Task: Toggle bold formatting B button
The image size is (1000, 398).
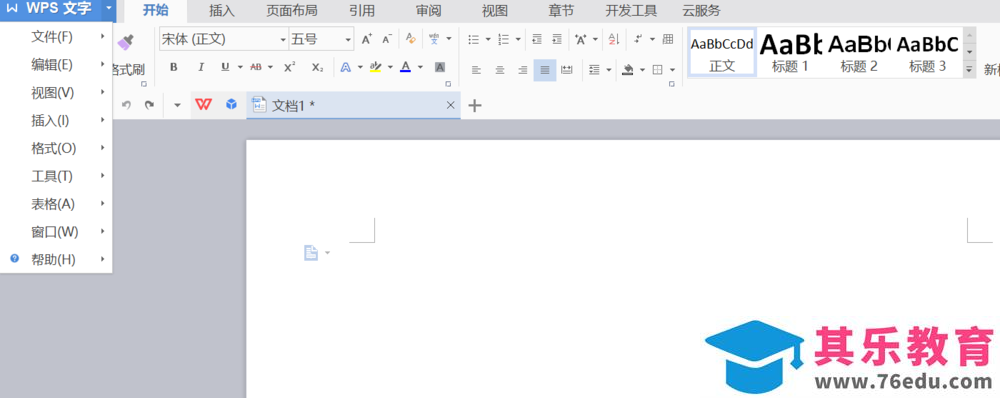Action: [173, 67]
